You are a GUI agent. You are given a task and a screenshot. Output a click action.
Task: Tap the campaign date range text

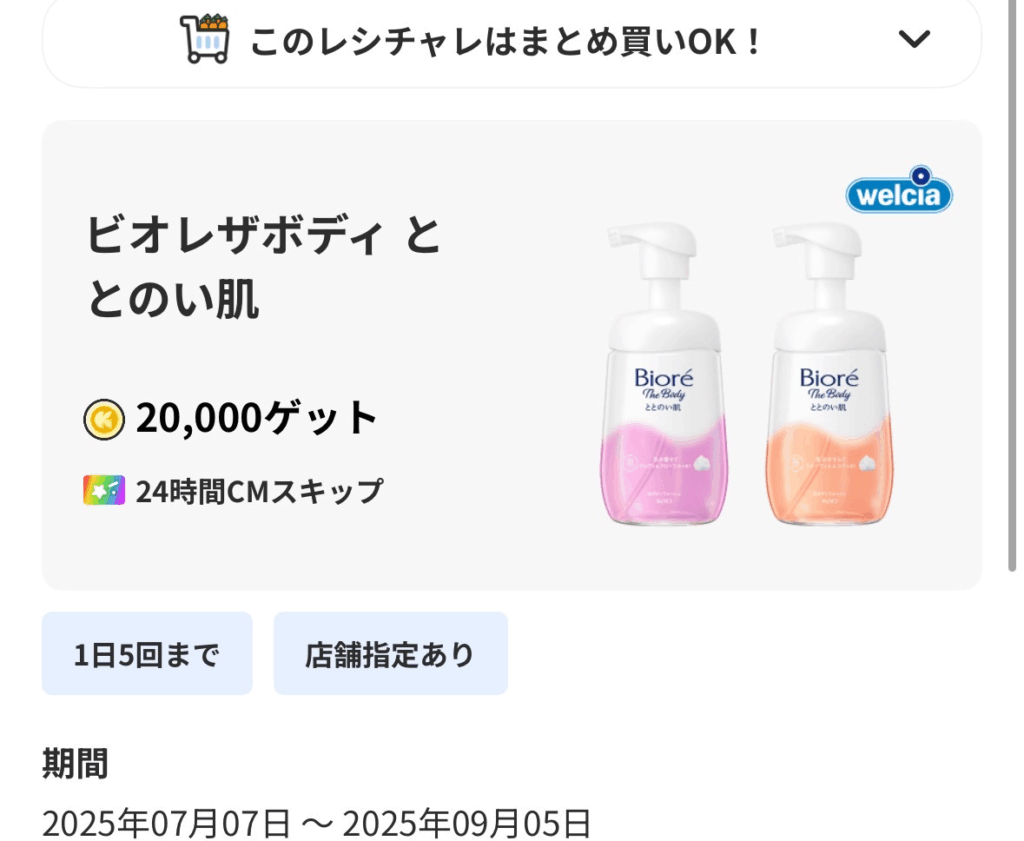317,823
